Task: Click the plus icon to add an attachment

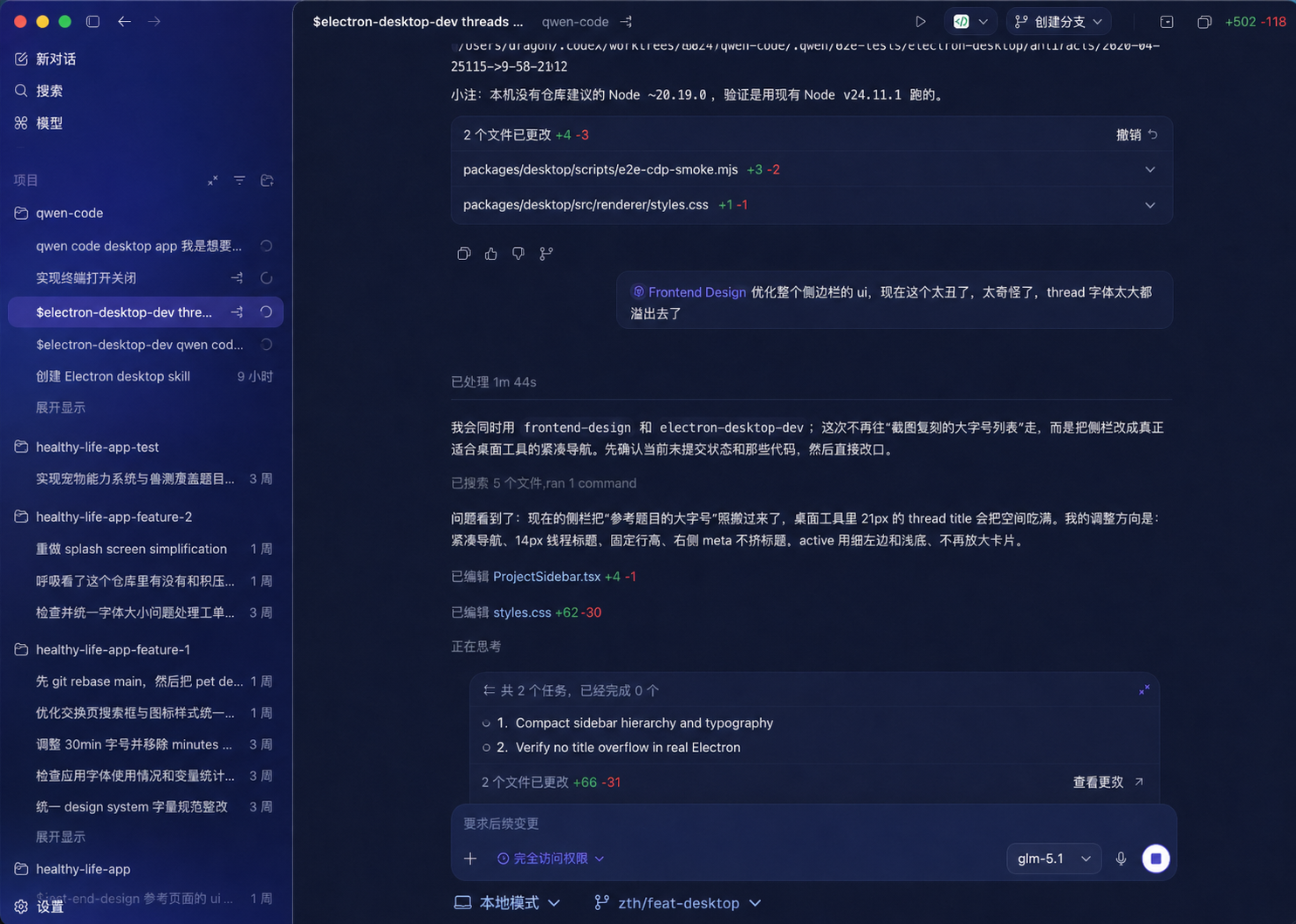Action: point(470,859)
